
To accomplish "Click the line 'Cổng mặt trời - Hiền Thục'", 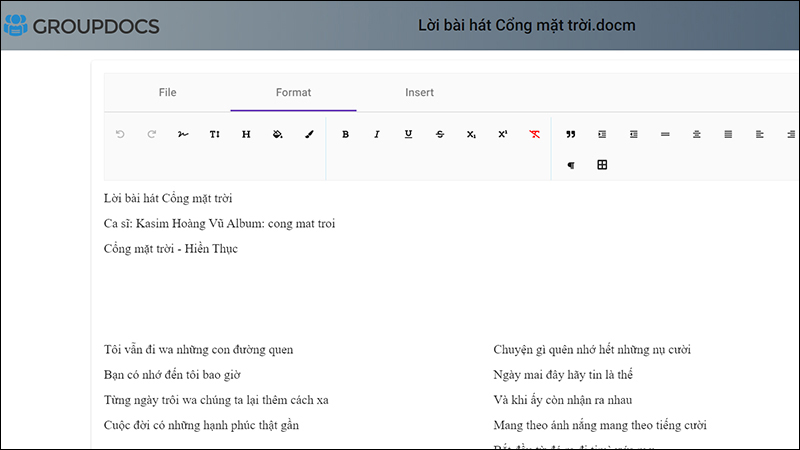I will (x=171, y=248).
